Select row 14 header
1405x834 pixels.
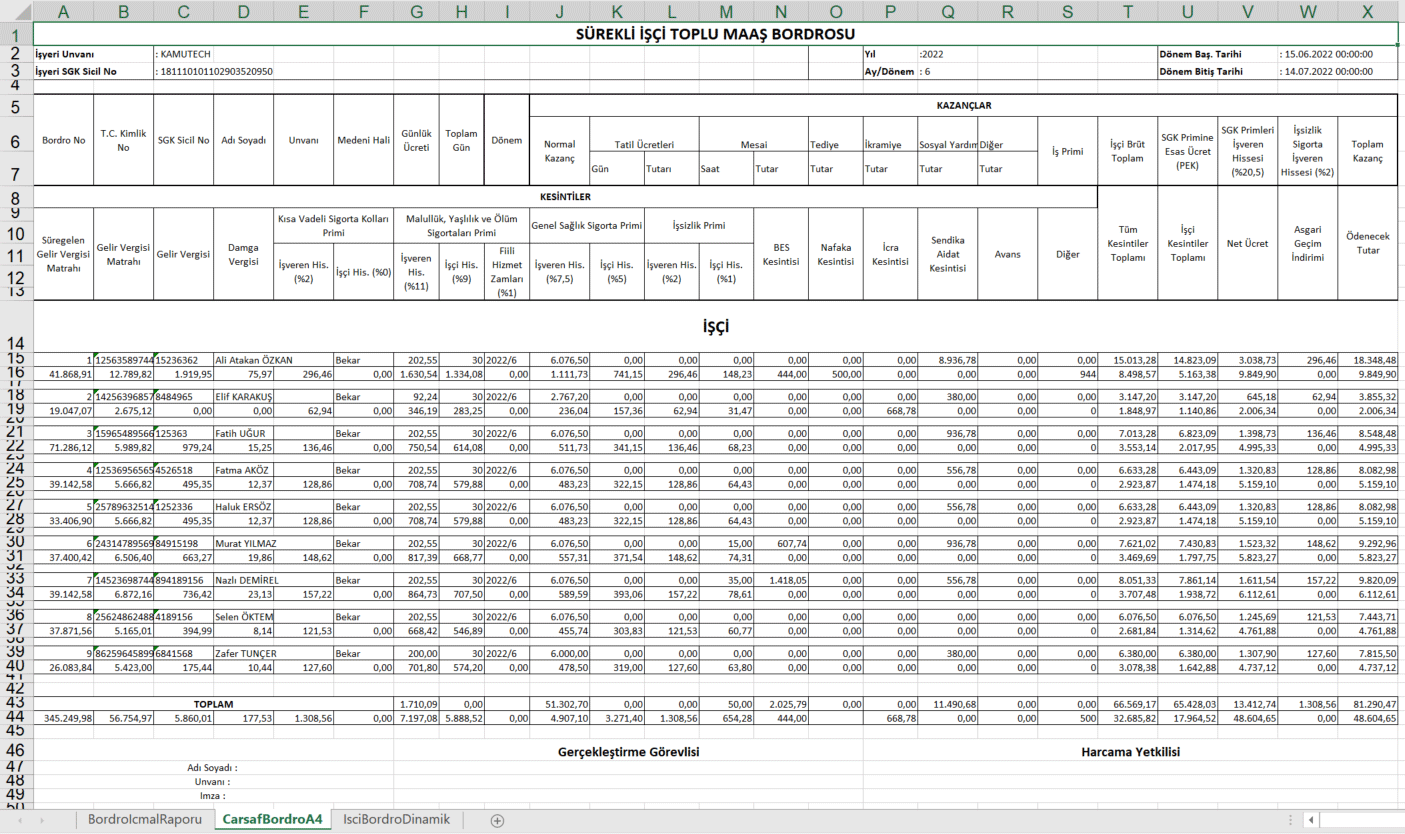tap(16, 326)
